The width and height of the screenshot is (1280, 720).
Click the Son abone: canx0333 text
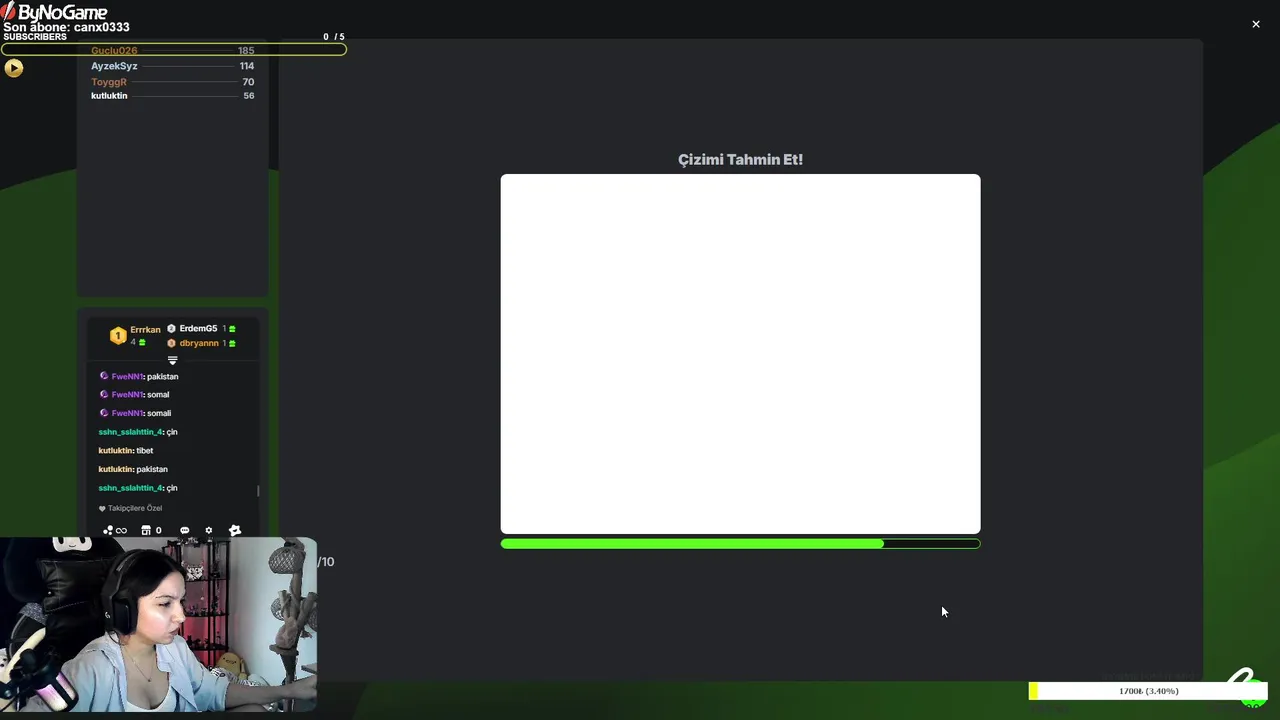point(66,27)
